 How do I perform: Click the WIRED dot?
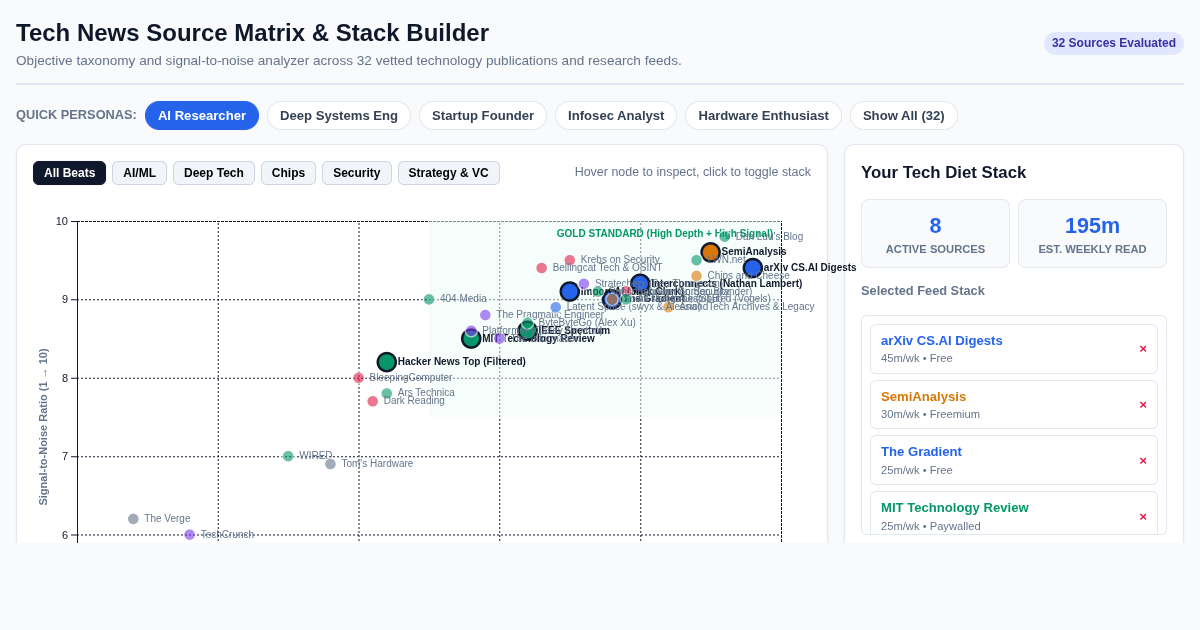[288, 456]
